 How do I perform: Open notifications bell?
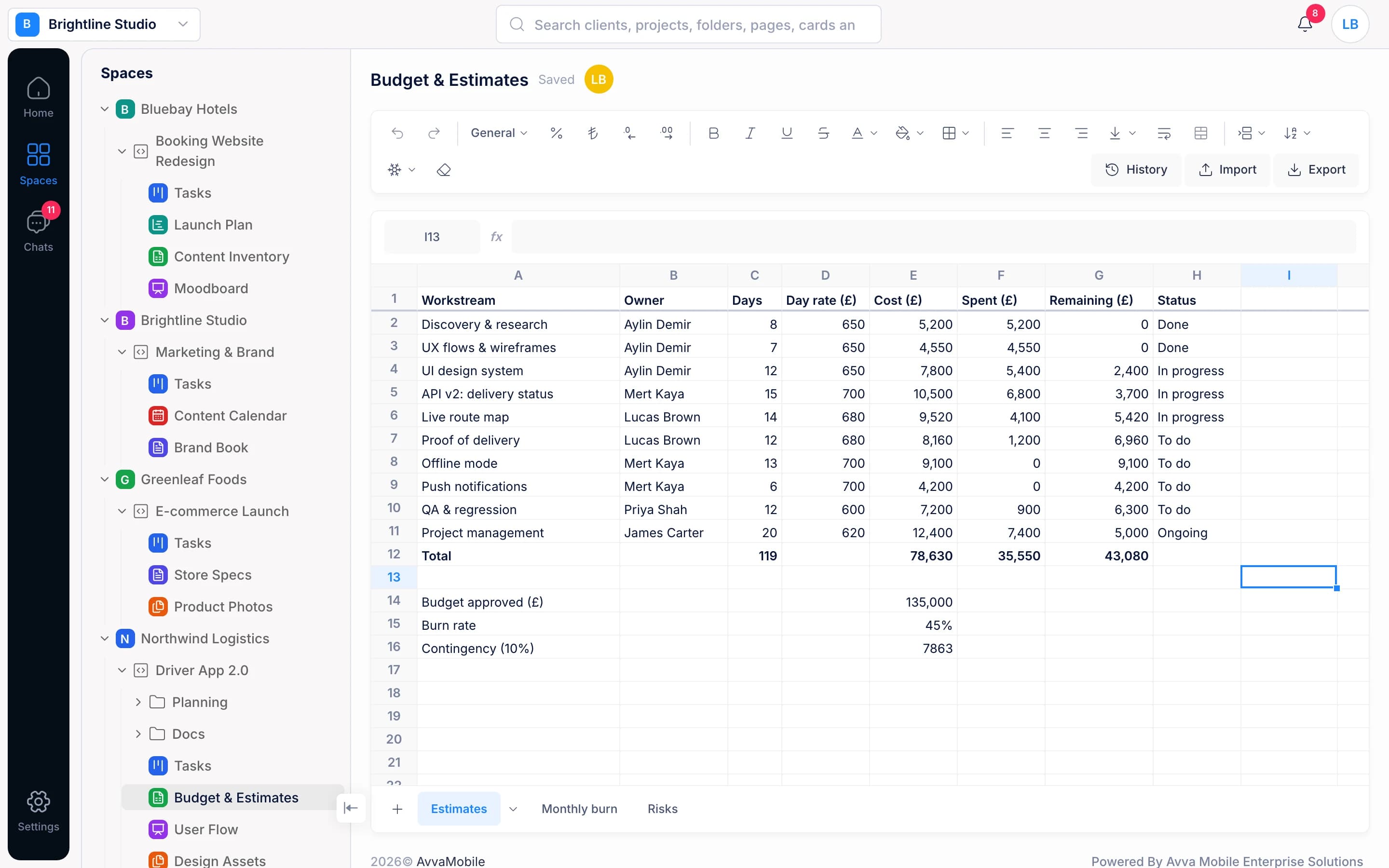pos(1305,24)
